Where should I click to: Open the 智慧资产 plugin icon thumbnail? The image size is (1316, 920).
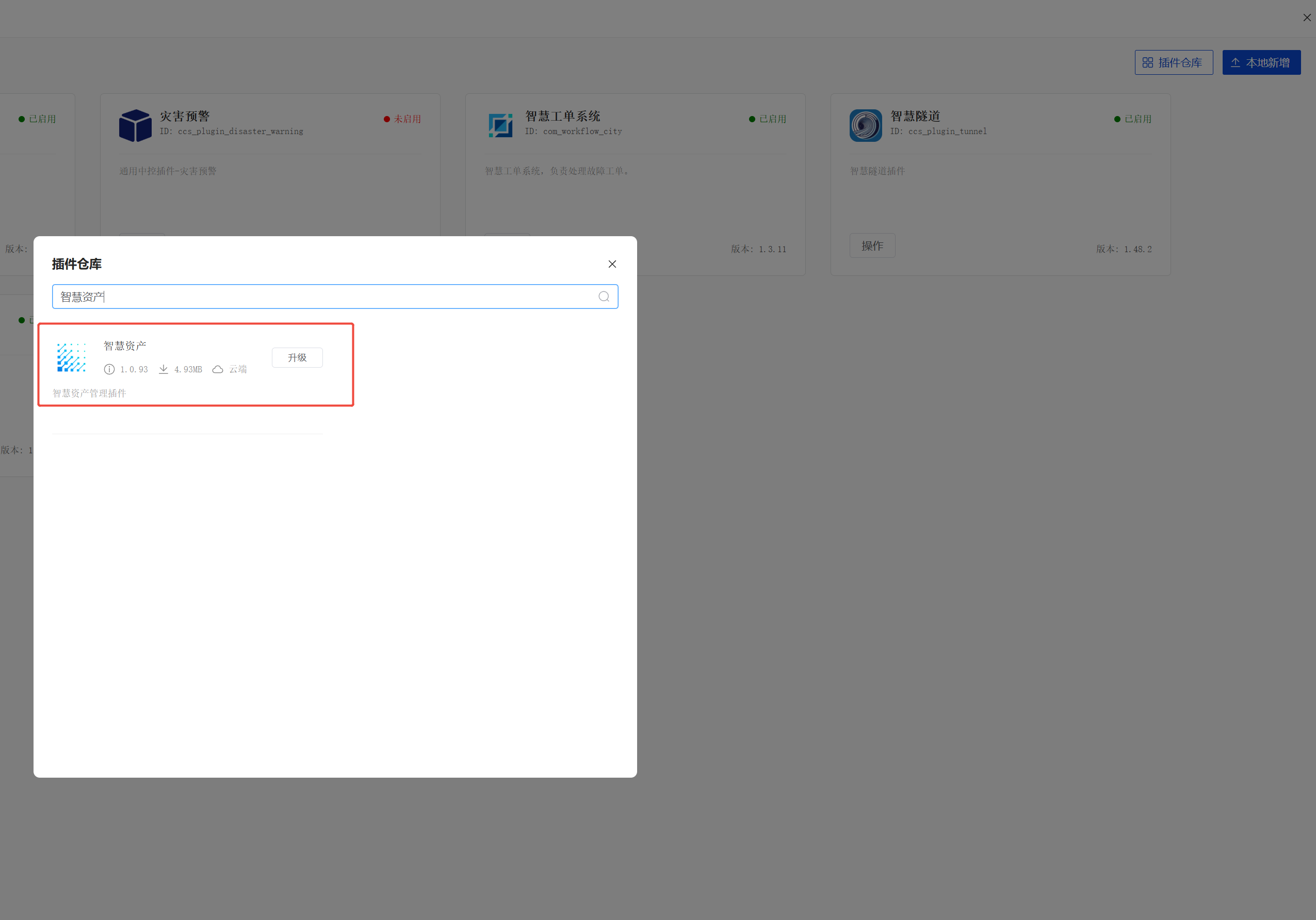[71, 357]
